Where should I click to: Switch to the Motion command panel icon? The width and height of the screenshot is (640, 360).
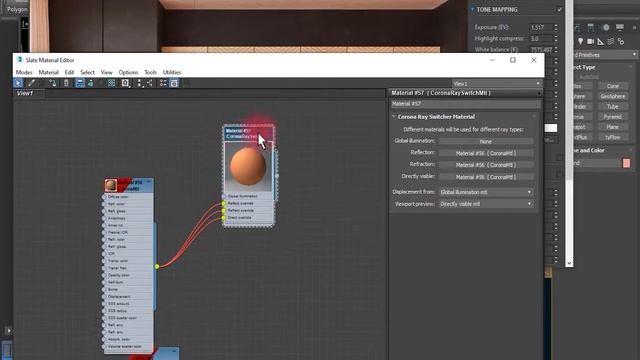point(606,27)
